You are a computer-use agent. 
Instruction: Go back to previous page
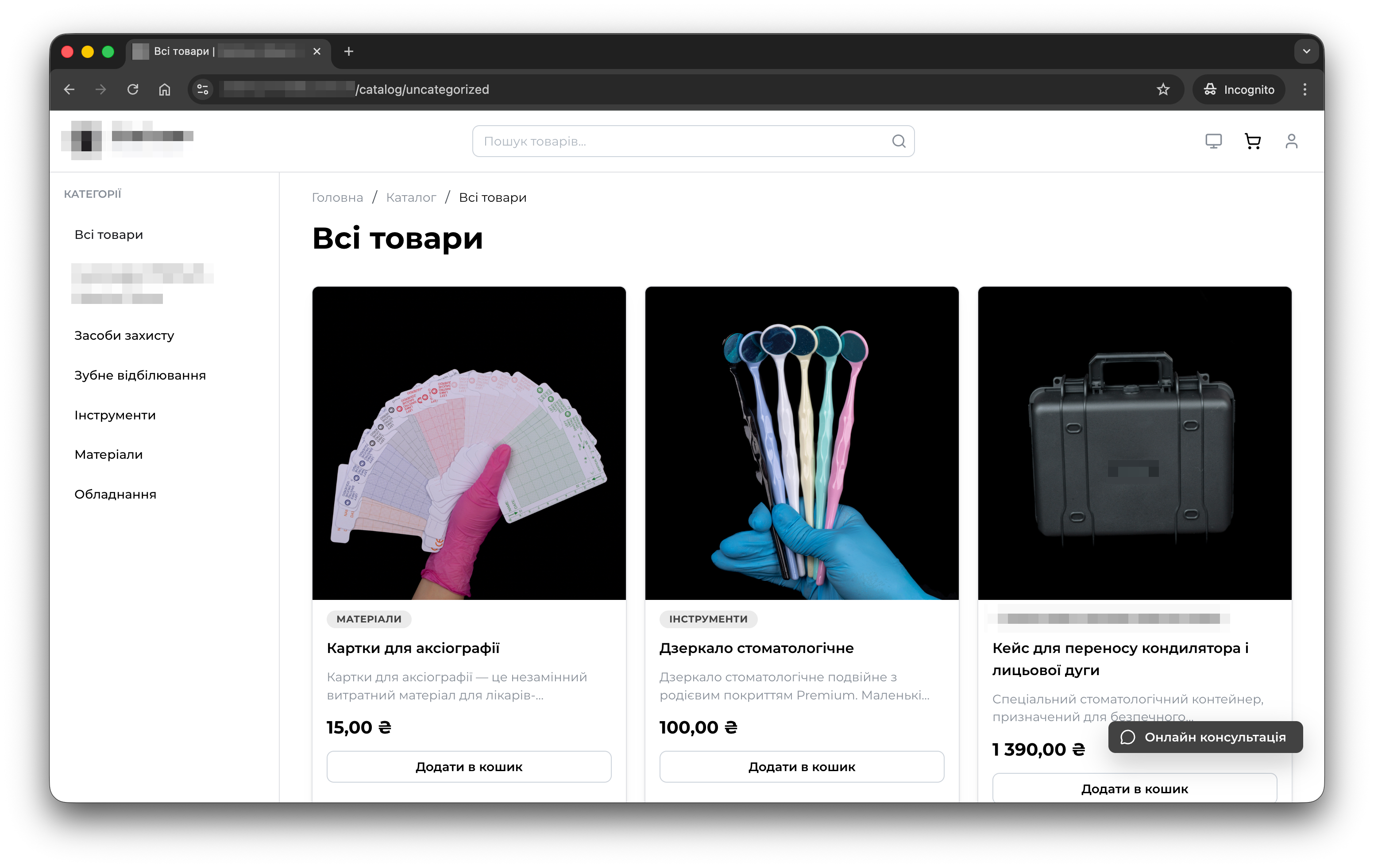pos(69,89)
